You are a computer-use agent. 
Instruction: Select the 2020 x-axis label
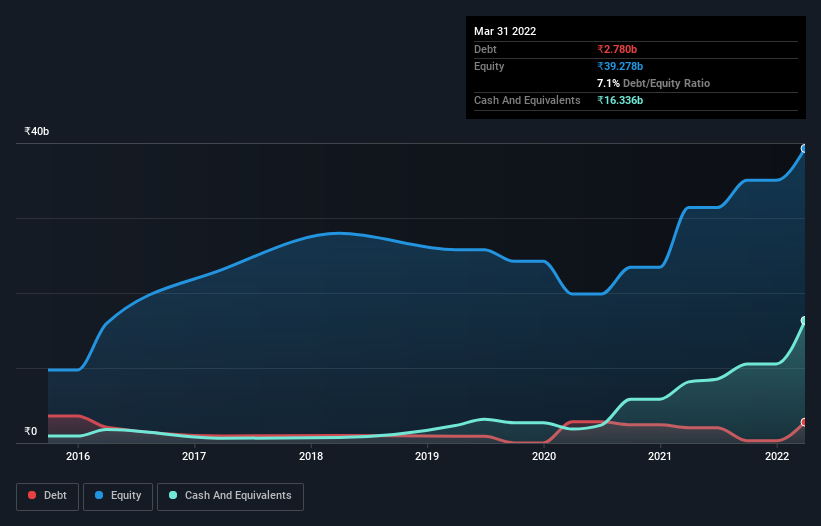(544, 456)
